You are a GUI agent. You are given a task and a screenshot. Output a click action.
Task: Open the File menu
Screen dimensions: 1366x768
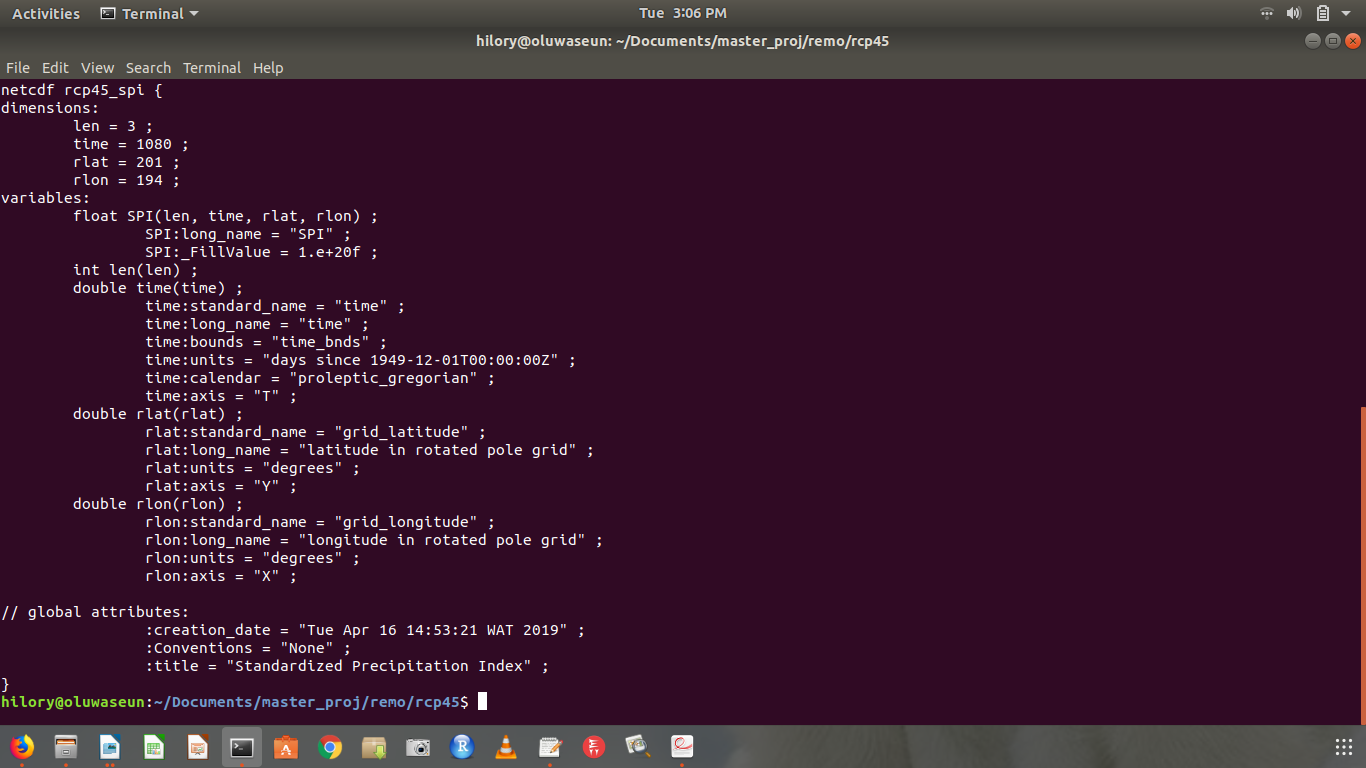pyautogui.click(x=18, y=68)
